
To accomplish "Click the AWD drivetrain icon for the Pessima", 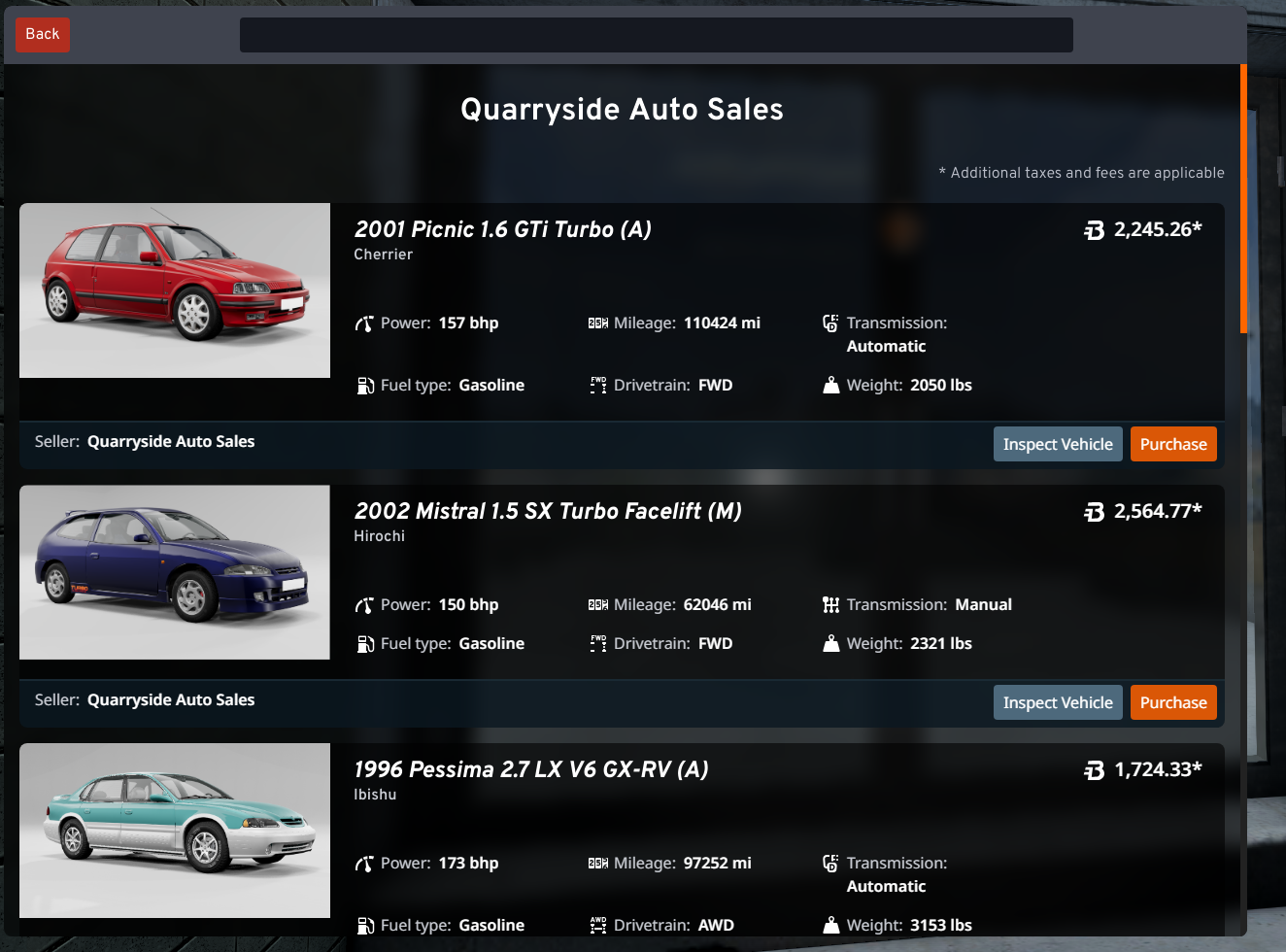I will point(598,926).
